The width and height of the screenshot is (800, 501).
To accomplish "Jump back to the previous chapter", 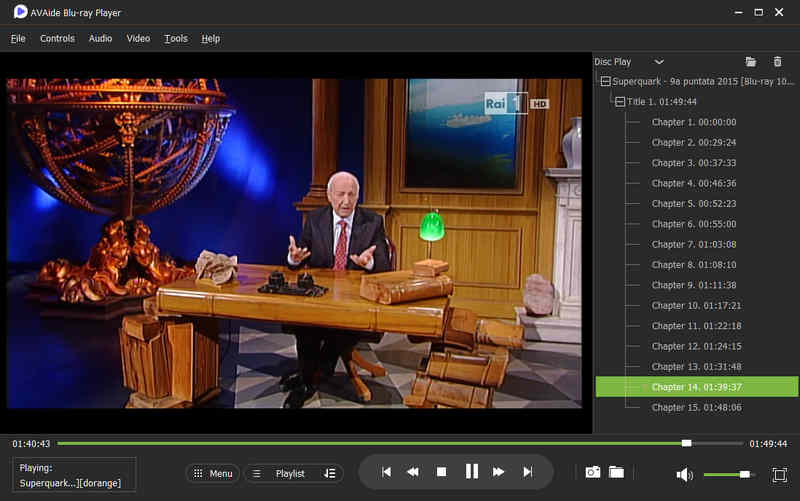I will (386, 472).
